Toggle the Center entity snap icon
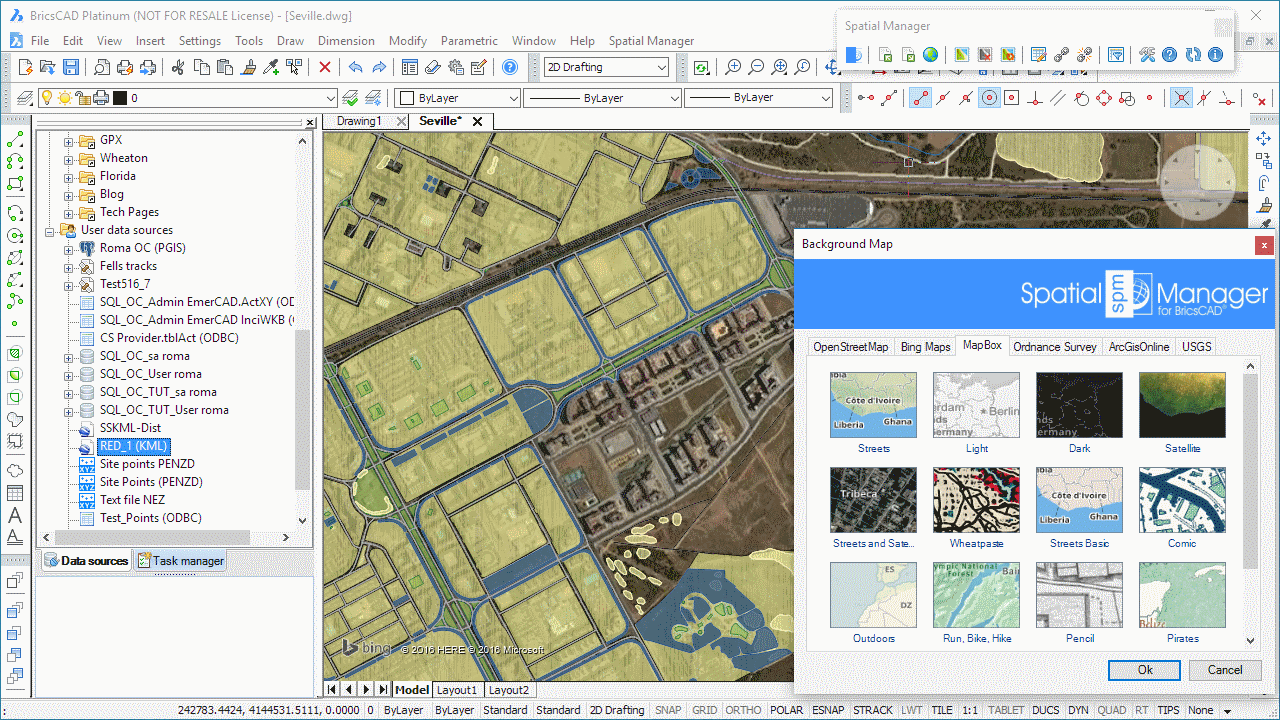Viewport: 1280px width, 720px height. click(x=989, y=97)
